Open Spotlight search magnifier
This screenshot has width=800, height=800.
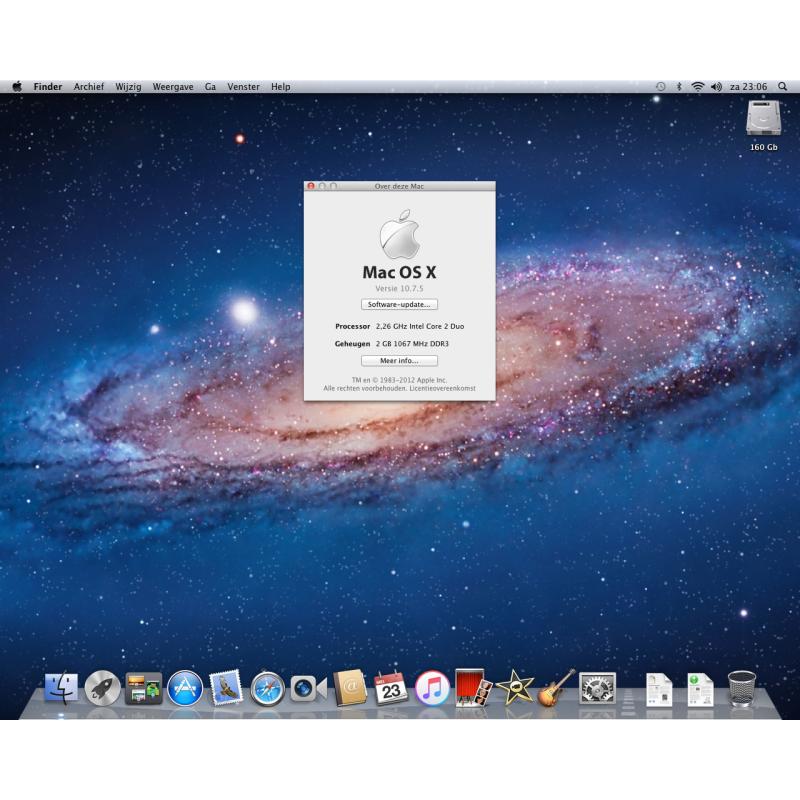coord(782,87)
